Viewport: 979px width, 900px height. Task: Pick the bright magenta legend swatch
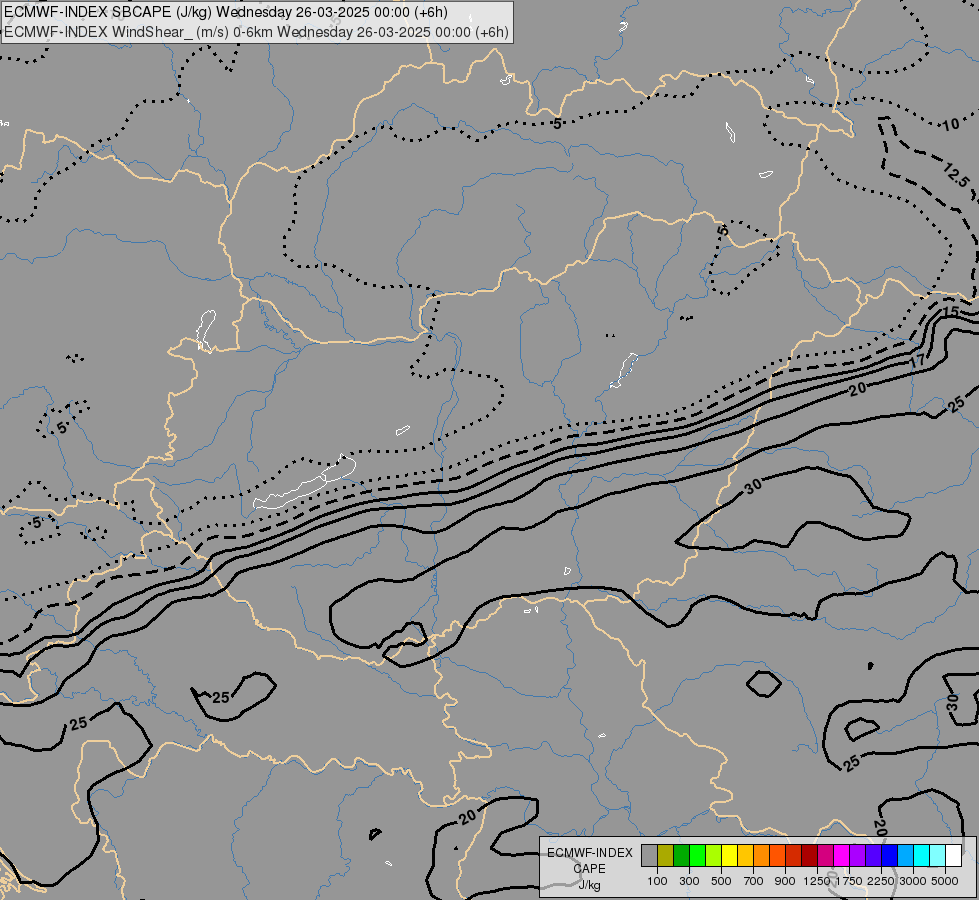(842, 856)
